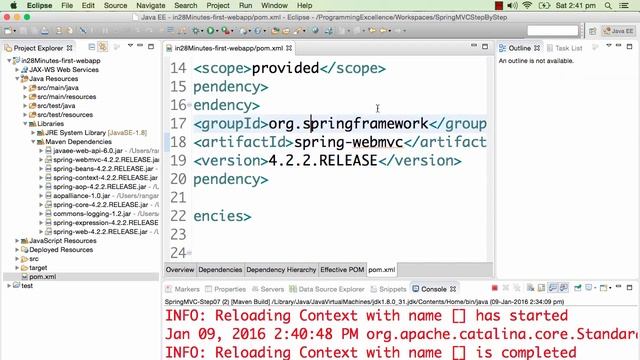Viewport: 640px width, 360px height.
Task: Open the Project Explorer view menu dropdown
Action: click(x=130, y=46)
